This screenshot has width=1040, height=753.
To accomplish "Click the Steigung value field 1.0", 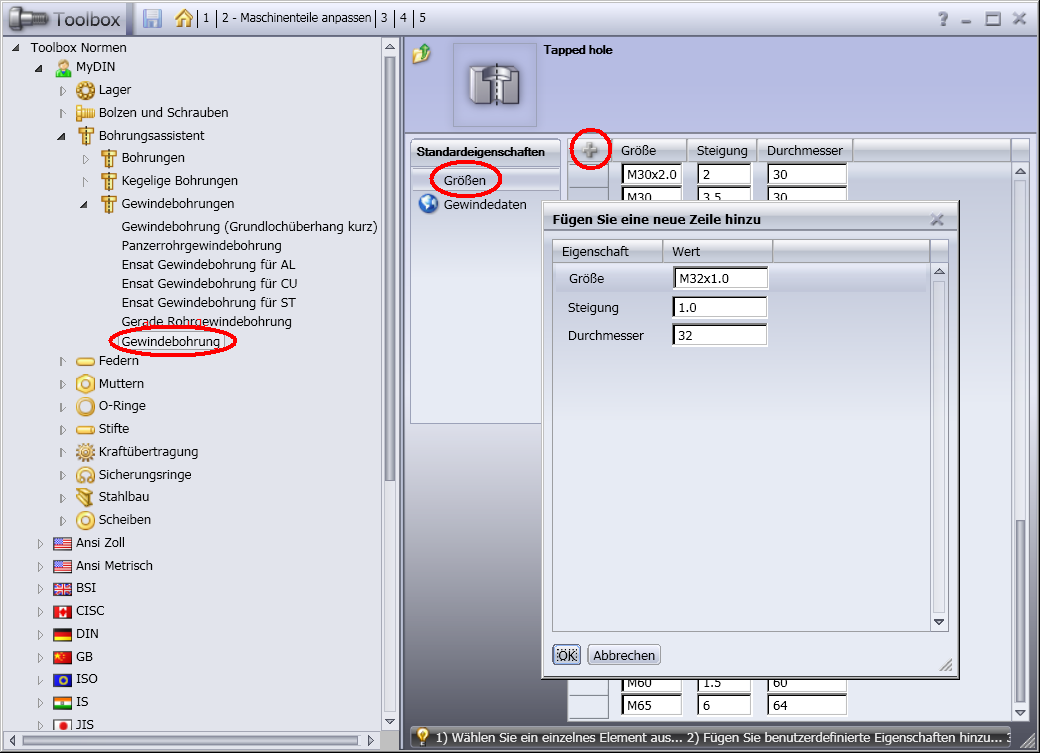I will [x=720, y=307].
